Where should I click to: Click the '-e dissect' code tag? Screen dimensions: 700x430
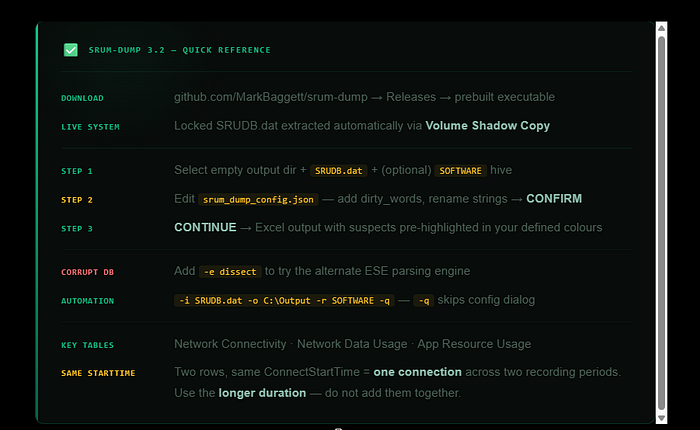click(x=230, y=271)
